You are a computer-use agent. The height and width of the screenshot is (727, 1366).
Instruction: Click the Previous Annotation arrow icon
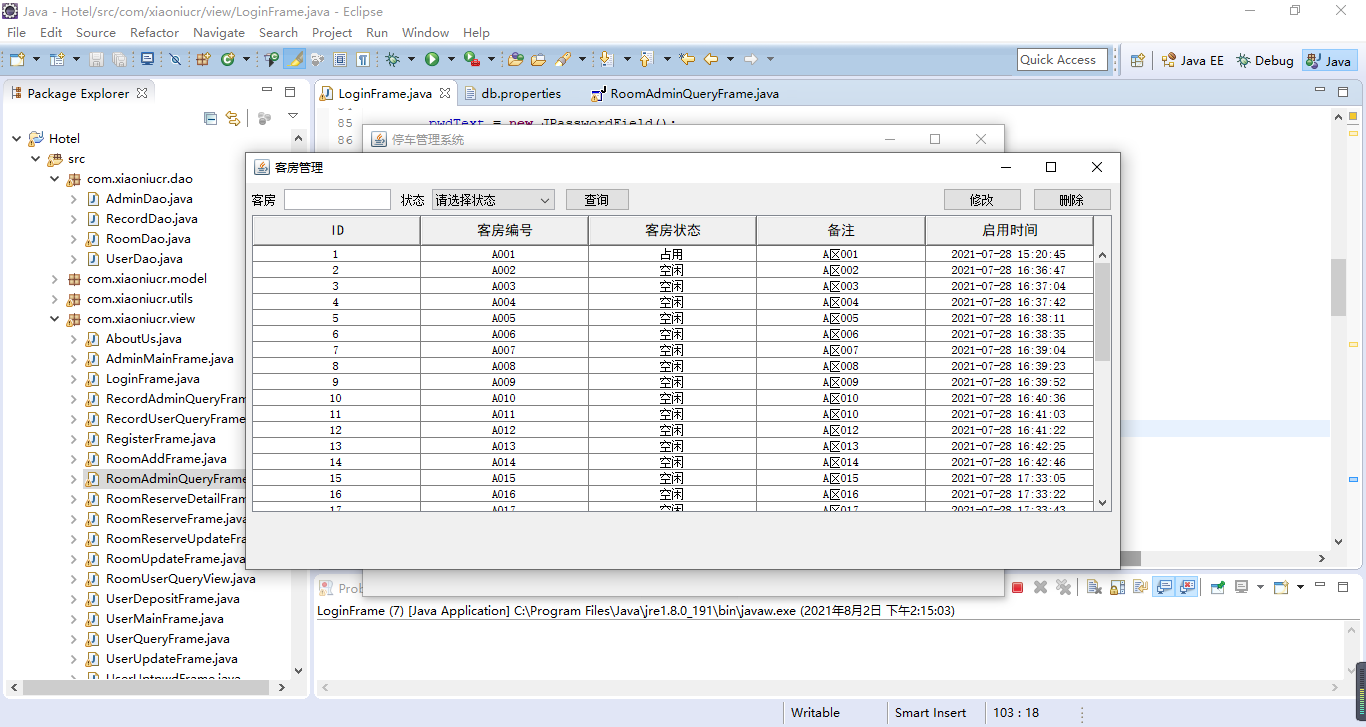coord(646,60)
